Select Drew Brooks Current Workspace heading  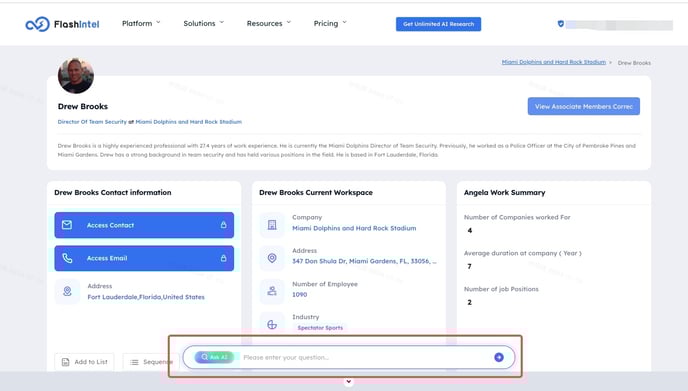point(316,193)
